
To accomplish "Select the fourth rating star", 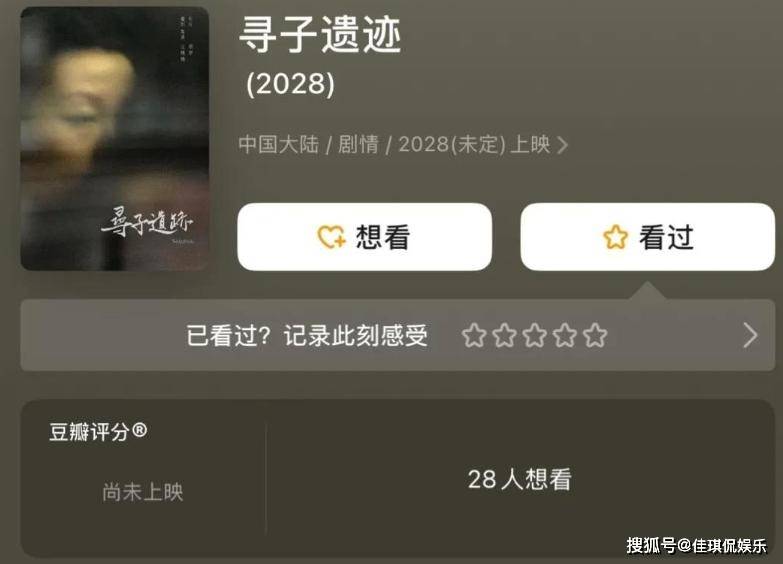I will (565, 335).
